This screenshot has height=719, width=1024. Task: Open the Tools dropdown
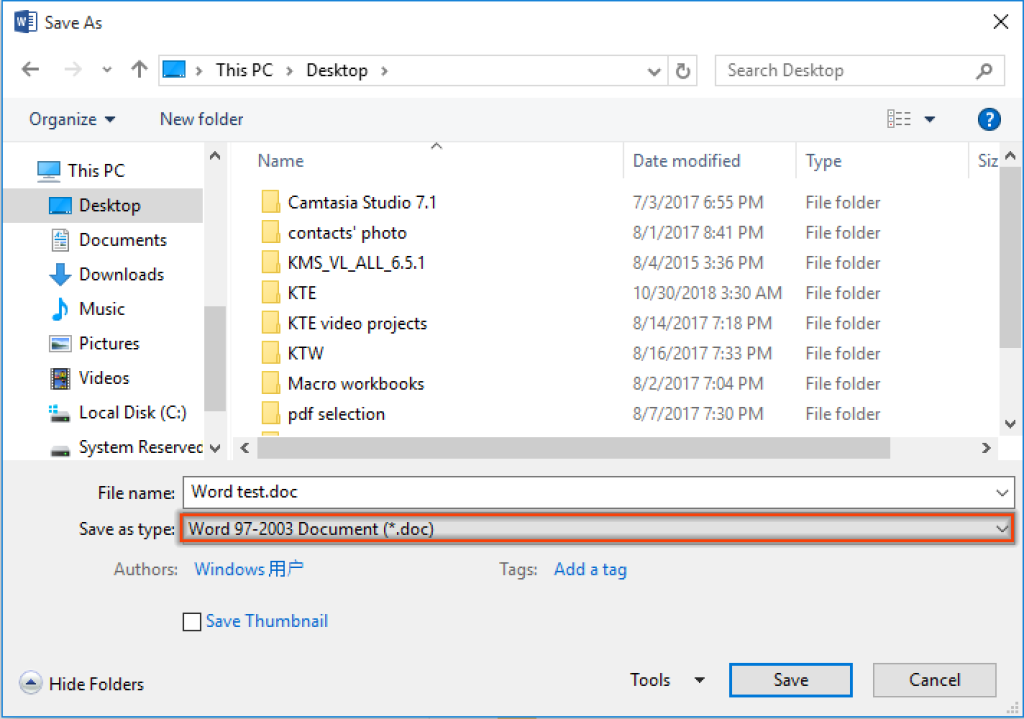click(666, 679)
